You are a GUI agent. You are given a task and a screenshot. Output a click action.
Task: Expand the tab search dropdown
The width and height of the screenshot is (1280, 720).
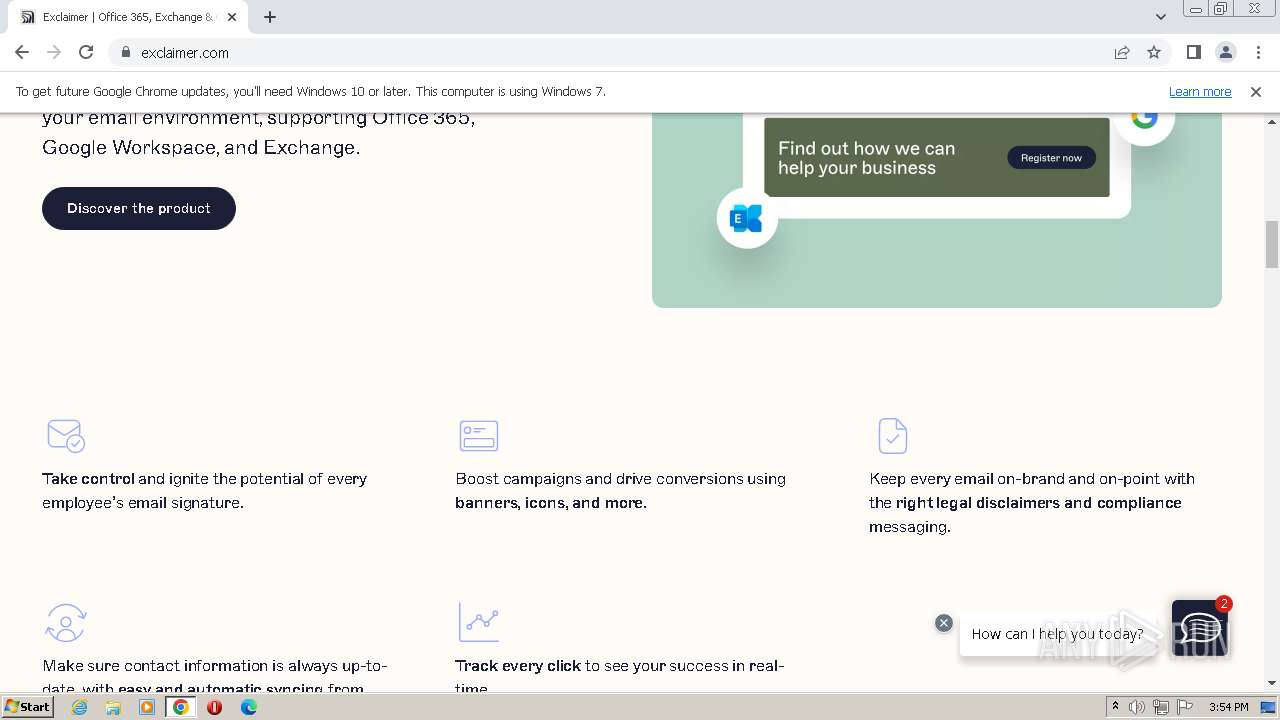point(1160,17)
